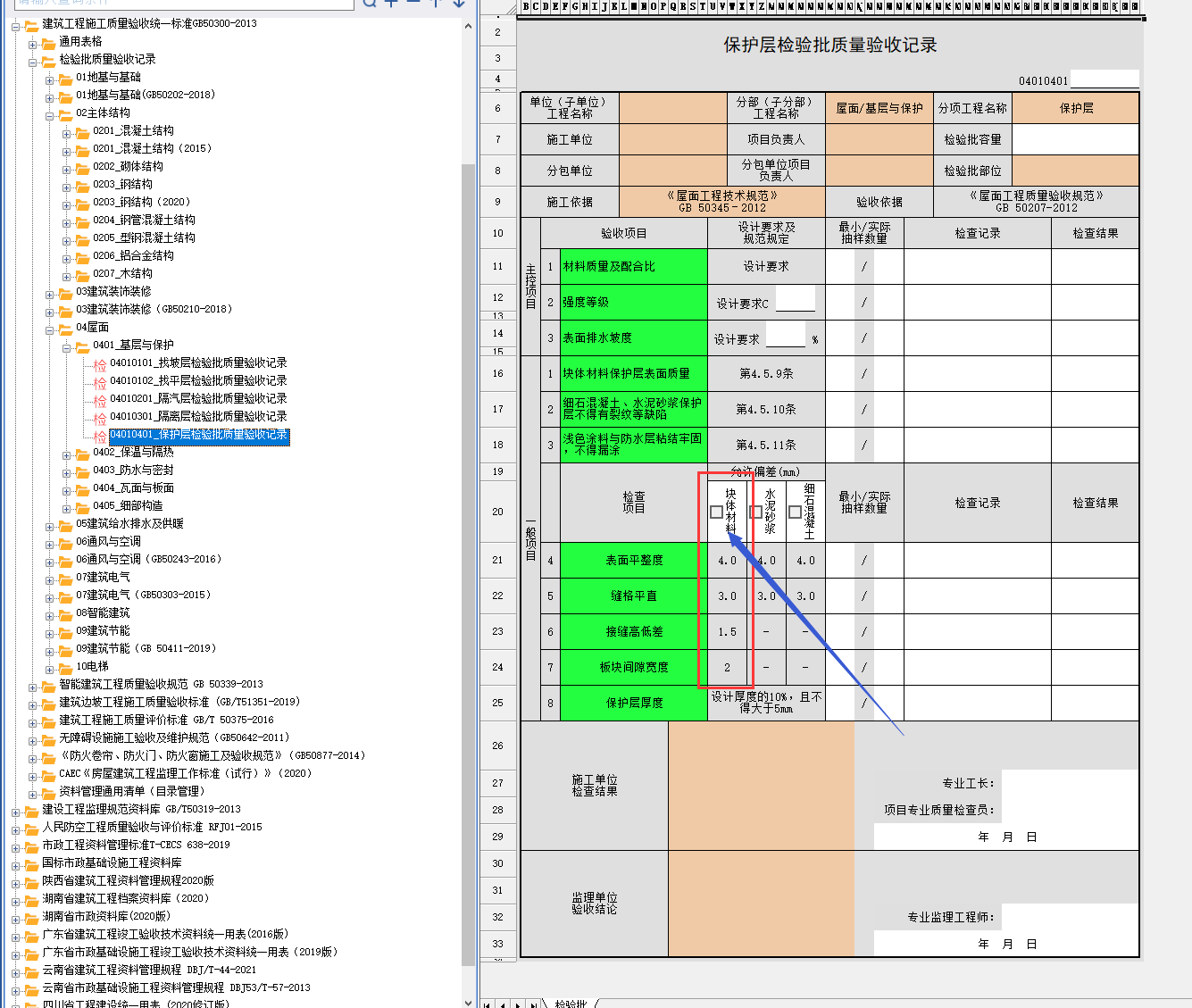The image size is (1192, 1008).
Task: Click folder icon of 国标市政基础设施工程资料库
Action: point(31,863)
